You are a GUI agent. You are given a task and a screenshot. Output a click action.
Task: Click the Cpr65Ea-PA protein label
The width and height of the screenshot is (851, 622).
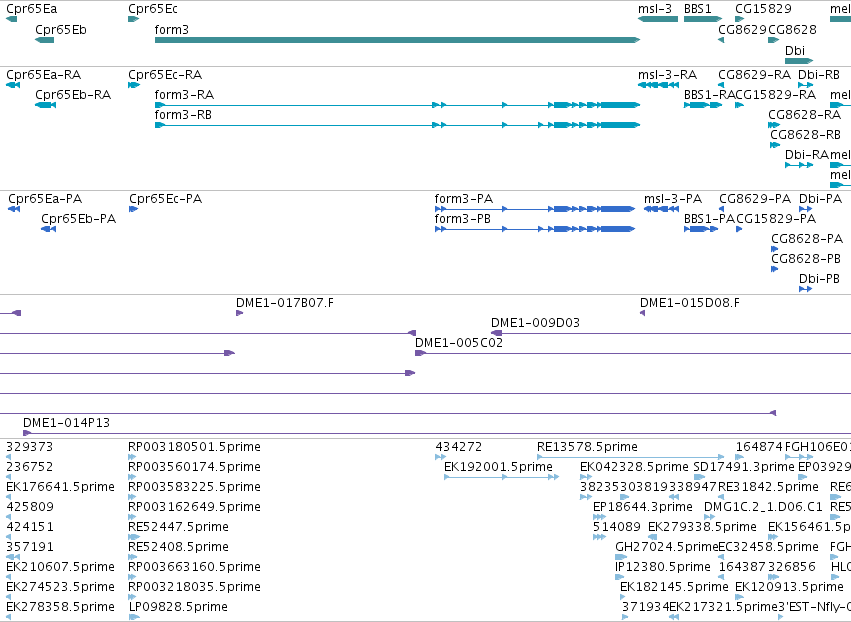click(45, 199)
